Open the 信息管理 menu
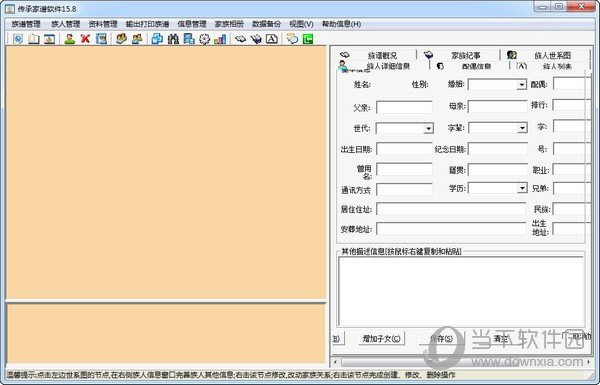The width and height of the screenshot is (600, 385). coord(192,24)
